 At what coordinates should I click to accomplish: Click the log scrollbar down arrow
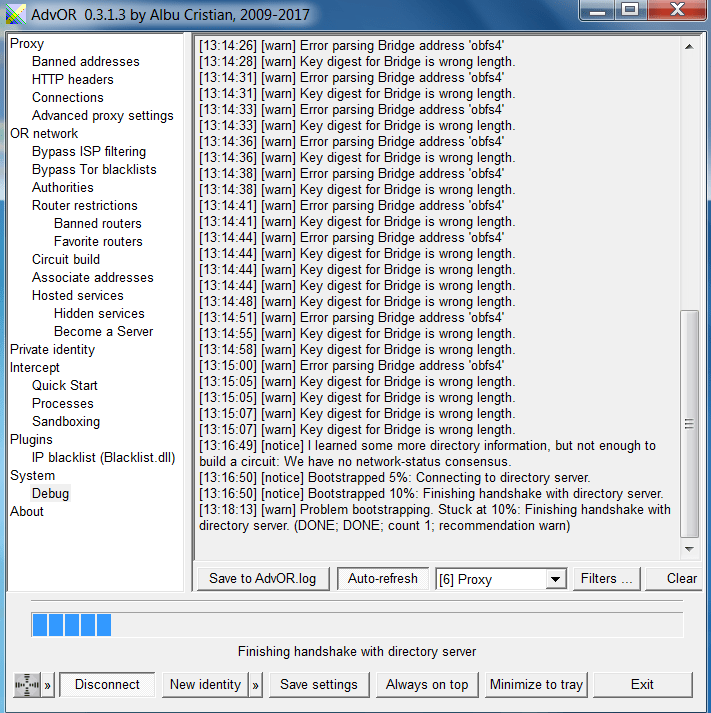click(x=689, y=549)
